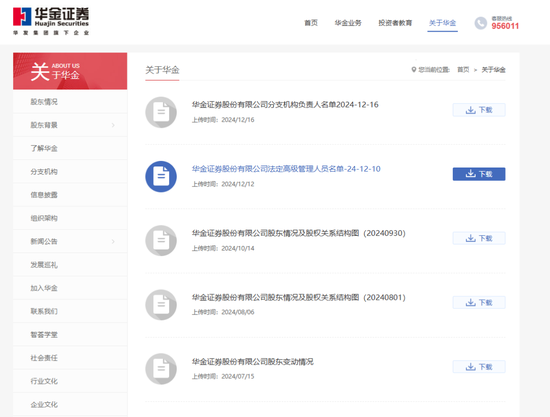Open 联系我们 sidebar item

tap(70, 311)
